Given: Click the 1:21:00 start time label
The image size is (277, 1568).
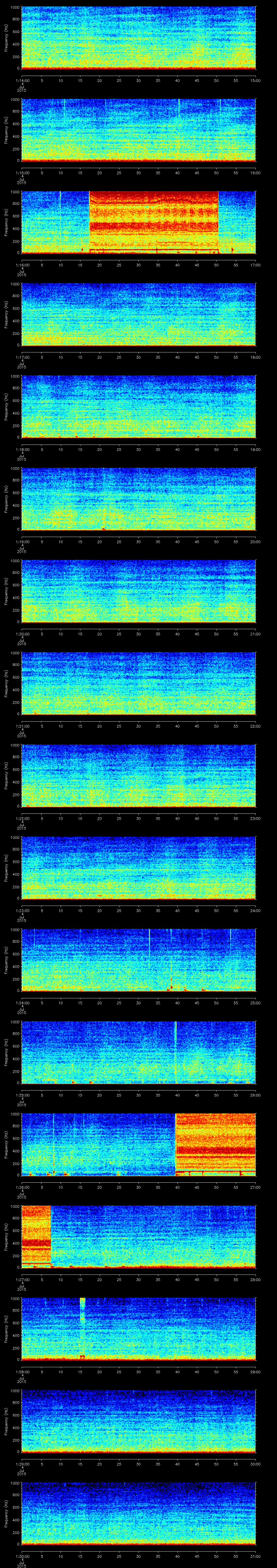Looking at the screenshot, I should [22, 726].
